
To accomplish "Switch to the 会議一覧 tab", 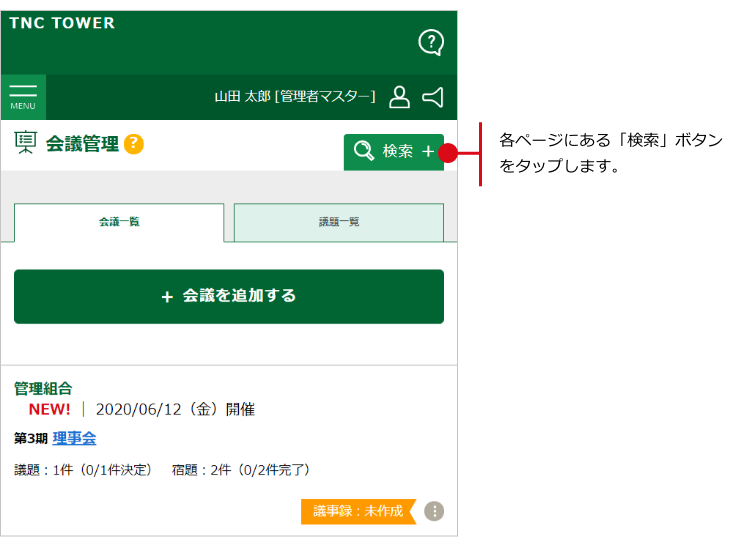I will pos(119,222).
